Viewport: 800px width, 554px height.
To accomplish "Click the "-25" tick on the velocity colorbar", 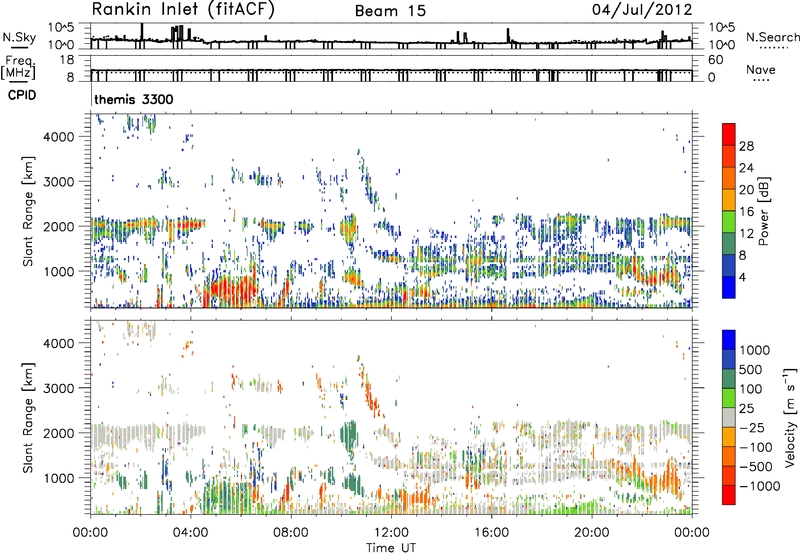I will click(x=752, y=427).
